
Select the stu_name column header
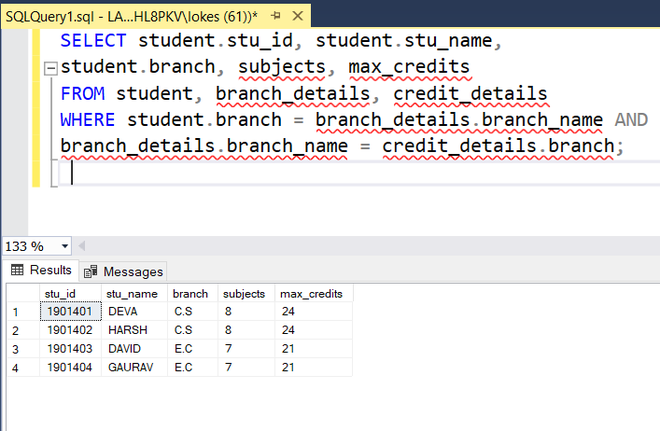pyautogui.click(x=133, y=294)
